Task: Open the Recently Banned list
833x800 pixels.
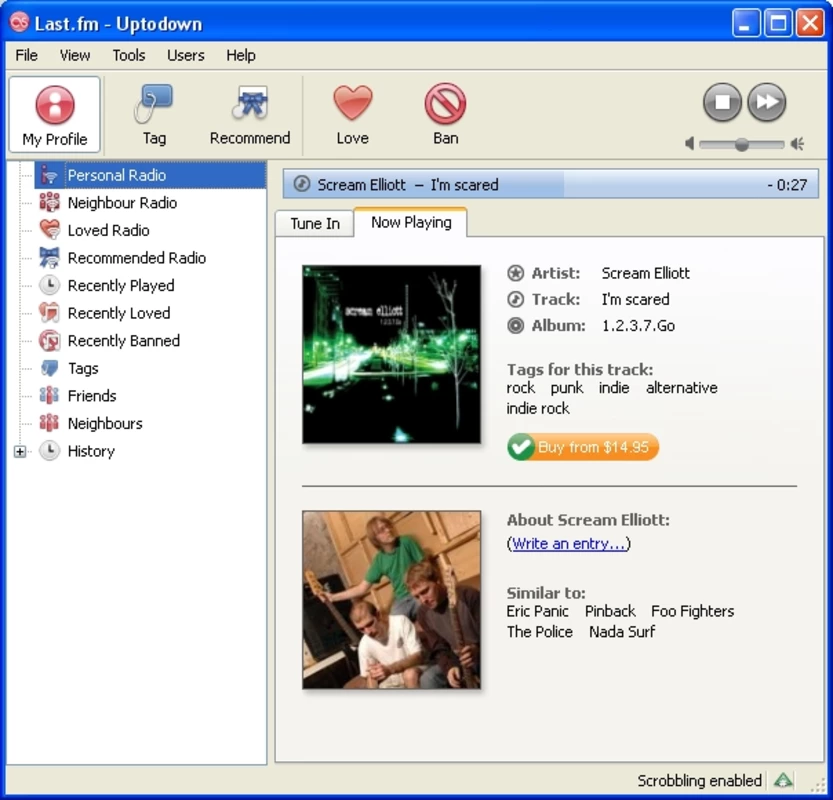Action: 124,341
